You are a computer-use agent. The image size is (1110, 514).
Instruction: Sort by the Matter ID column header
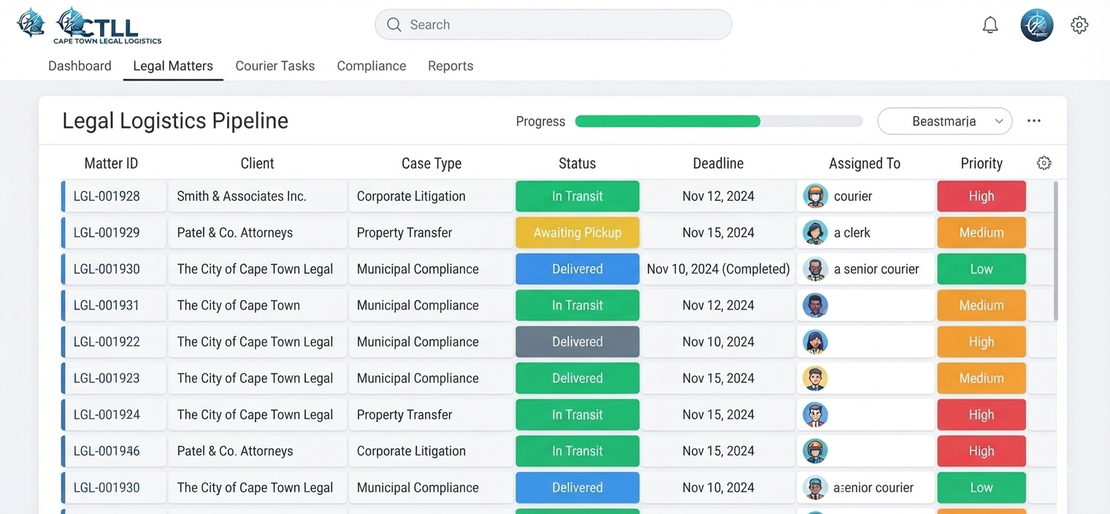point(111,164)
